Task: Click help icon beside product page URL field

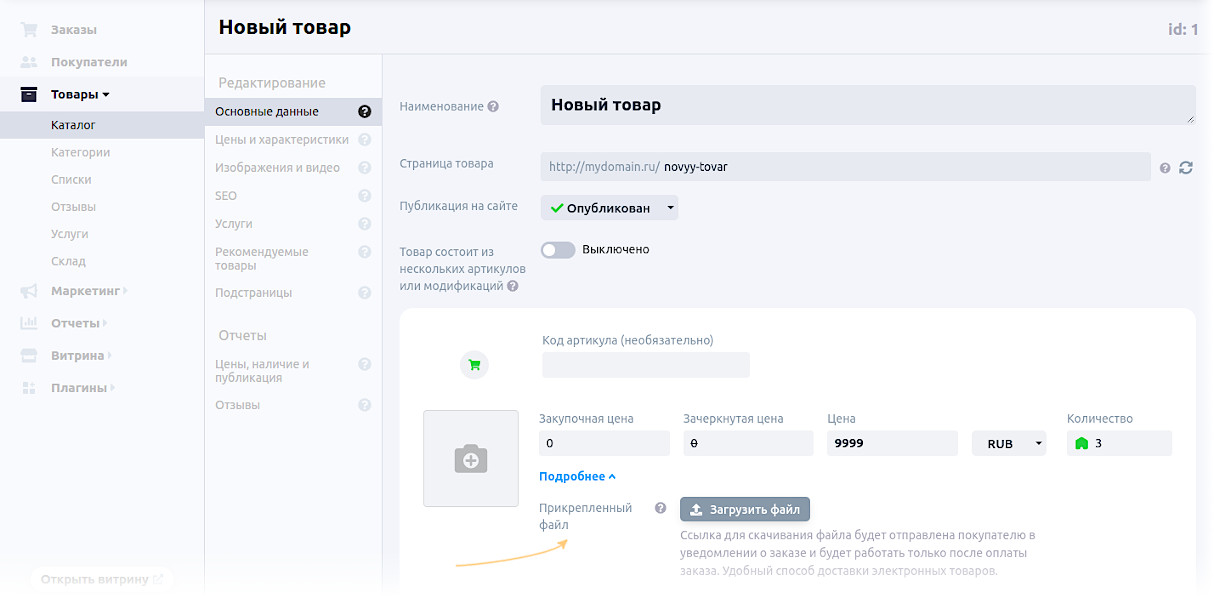Action: pyautogui.click(x=1165, y=168)
